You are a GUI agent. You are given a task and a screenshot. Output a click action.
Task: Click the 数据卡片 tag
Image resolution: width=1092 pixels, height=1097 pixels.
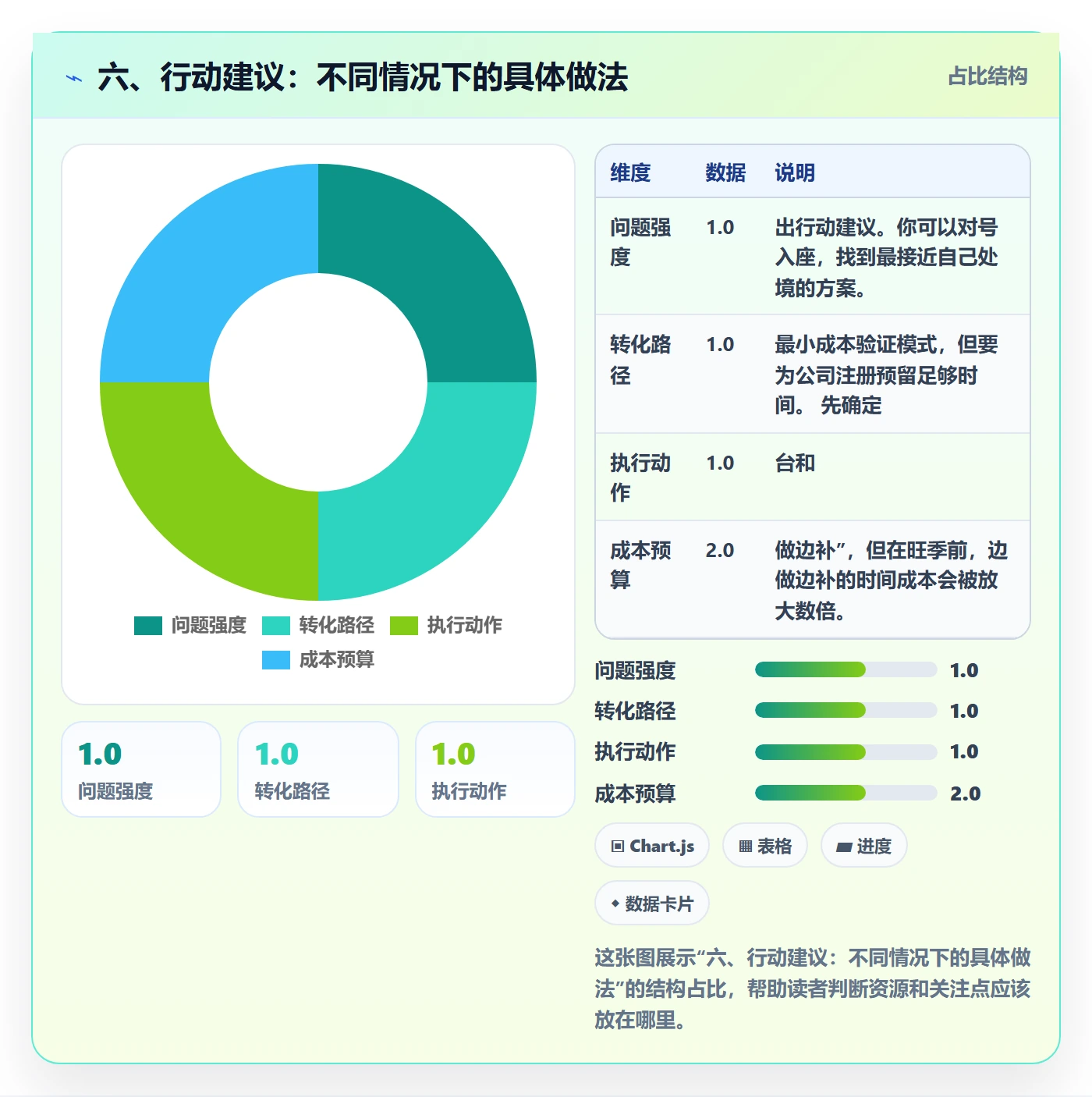[652, 904]
